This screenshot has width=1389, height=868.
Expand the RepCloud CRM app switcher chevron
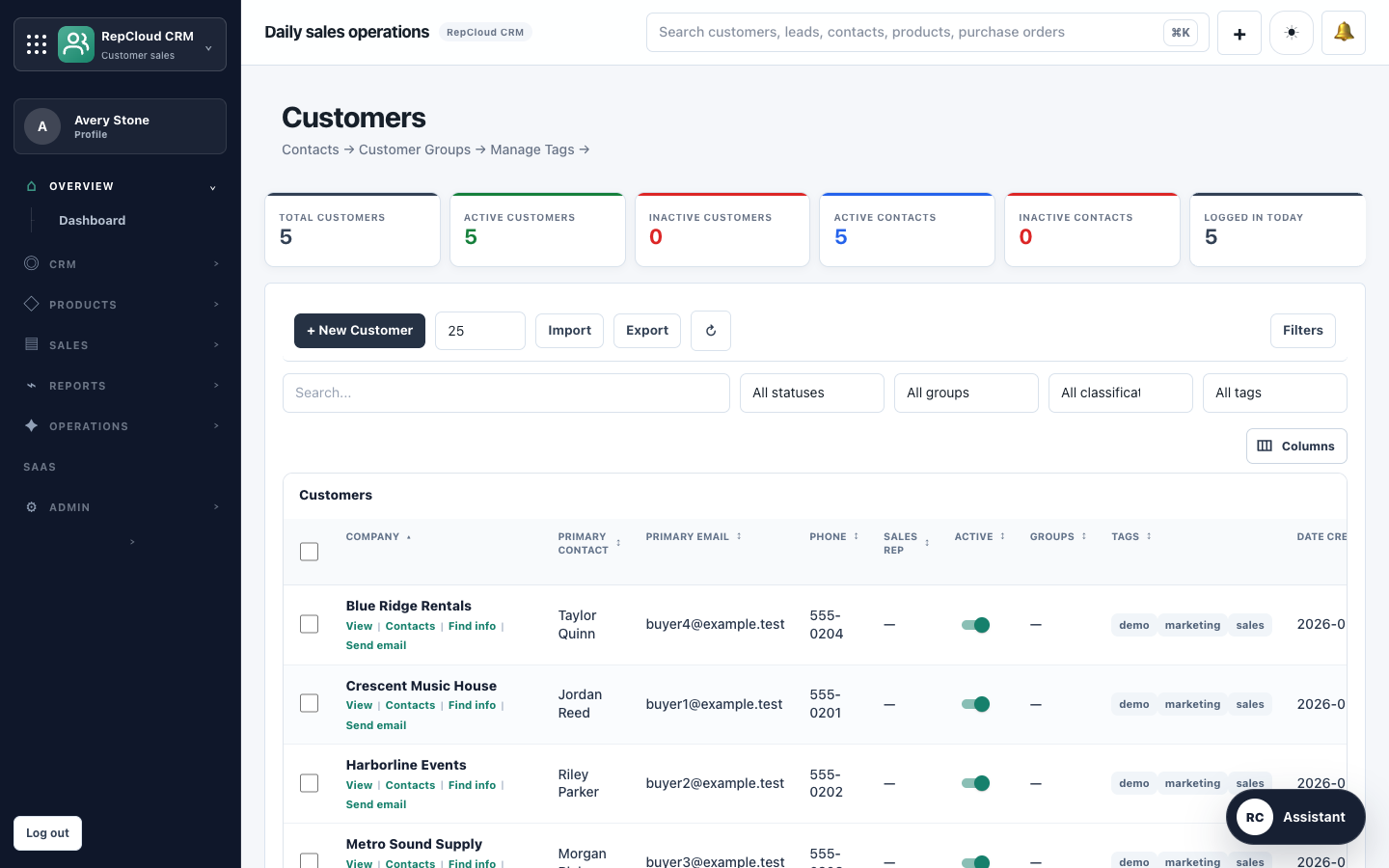point(208,48)
